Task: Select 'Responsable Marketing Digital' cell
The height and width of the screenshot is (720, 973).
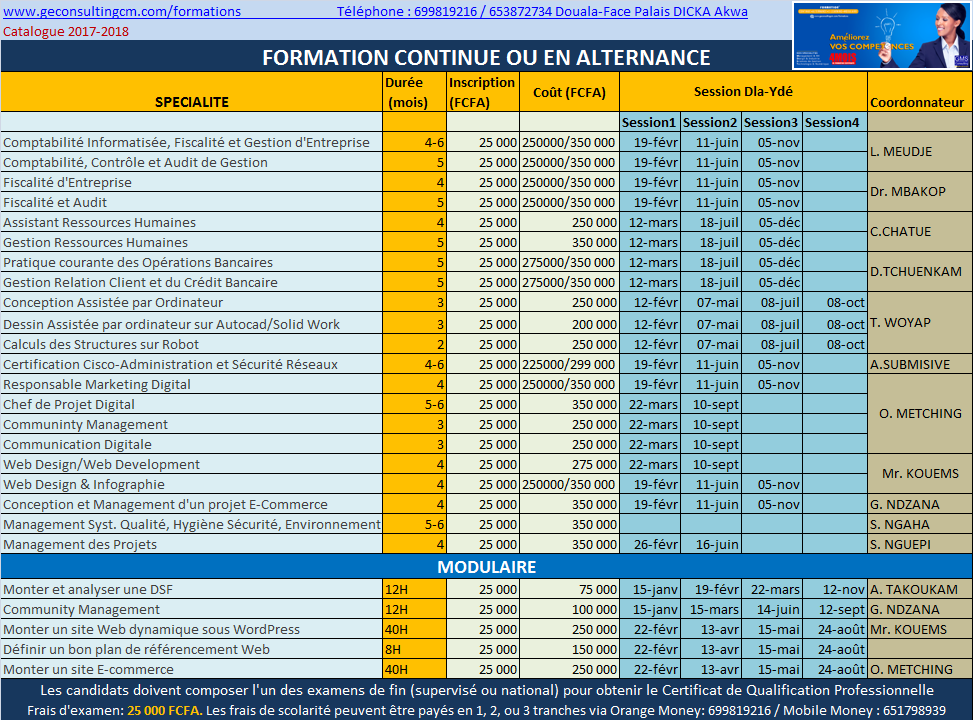Action: [x=192, y=384]
